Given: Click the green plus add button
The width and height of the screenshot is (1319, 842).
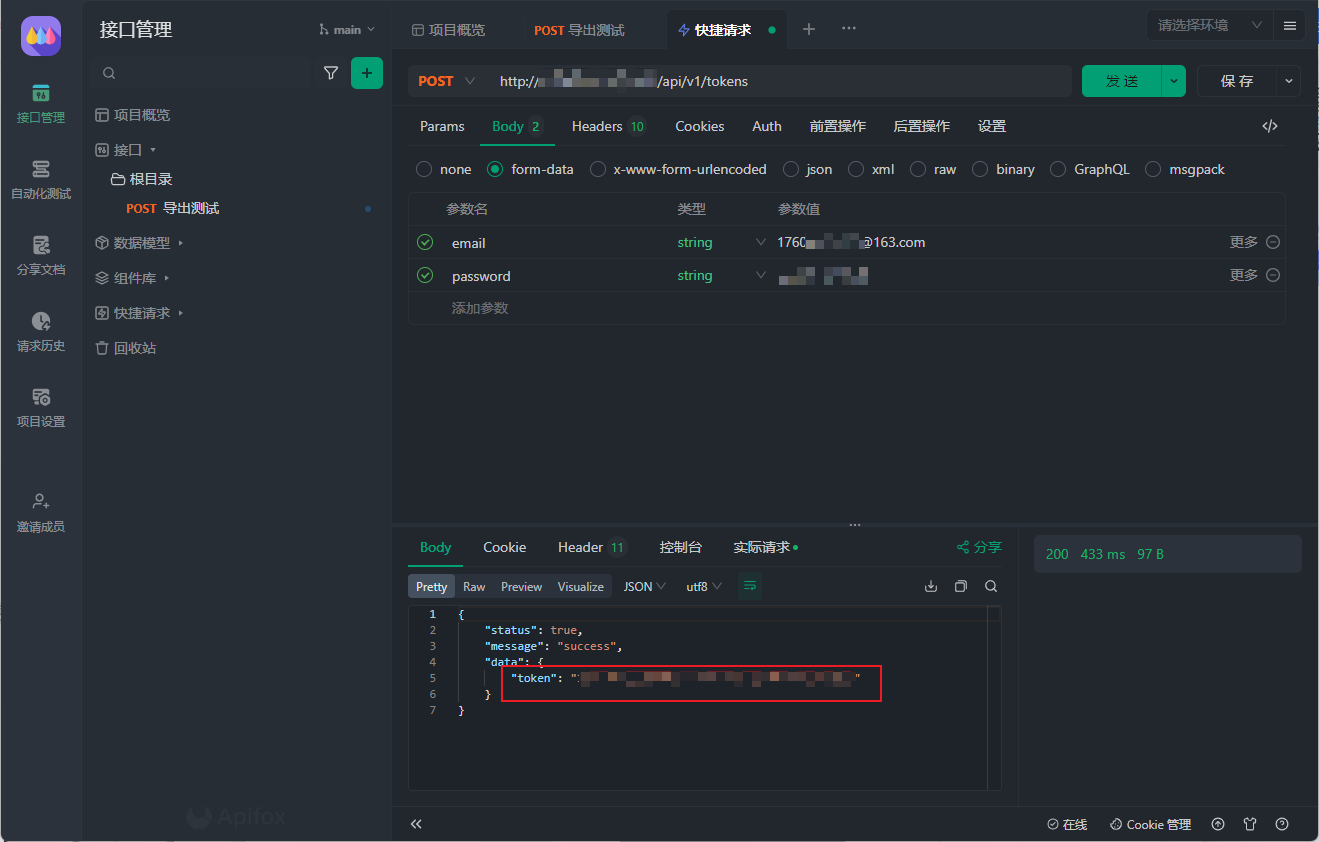Looking at the screenshot, I should pyautogui.click(x=367, y=73).
